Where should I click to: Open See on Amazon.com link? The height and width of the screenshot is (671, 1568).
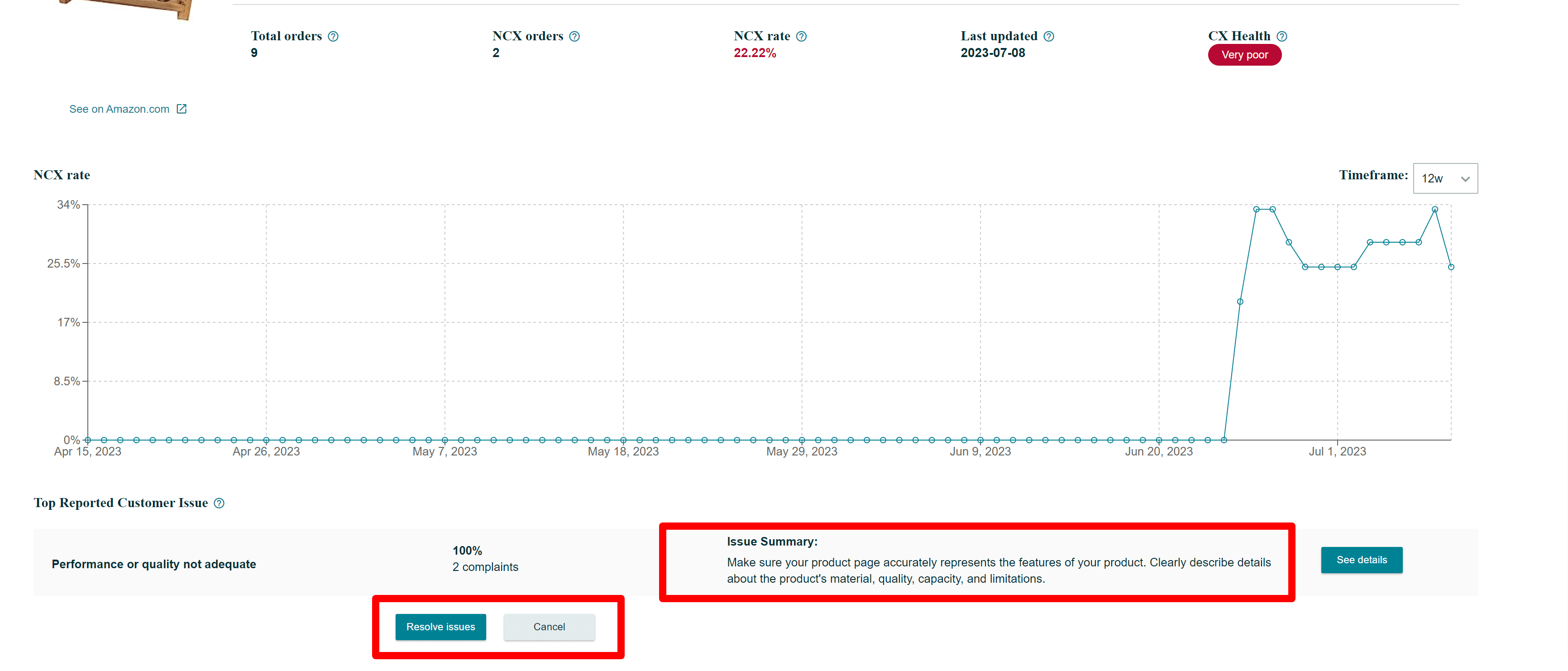coord(120,109)
